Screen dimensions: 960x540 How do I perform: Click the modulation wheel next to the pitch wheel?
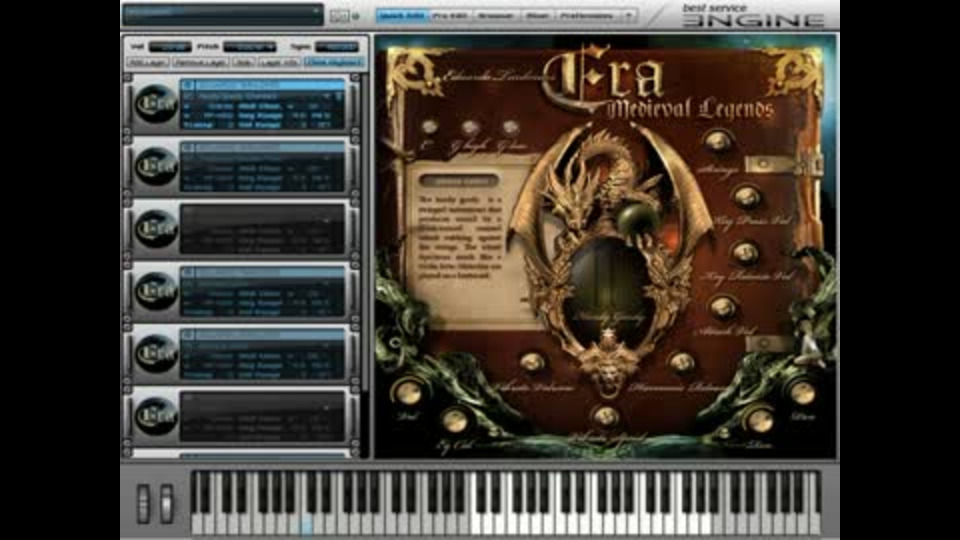(x=166, y=503)
